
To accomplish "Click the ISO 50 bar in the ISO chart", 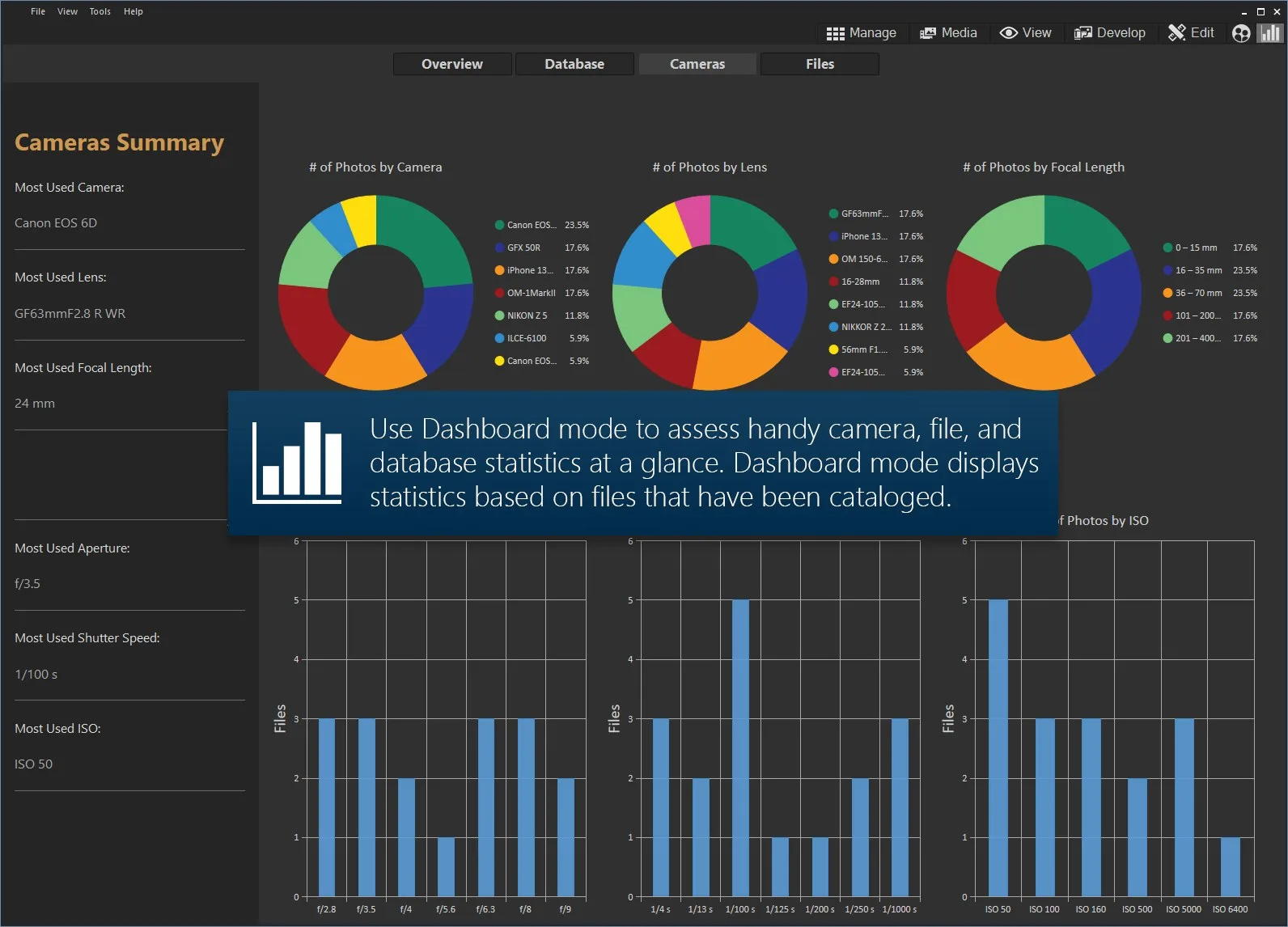I will [998, 748].
